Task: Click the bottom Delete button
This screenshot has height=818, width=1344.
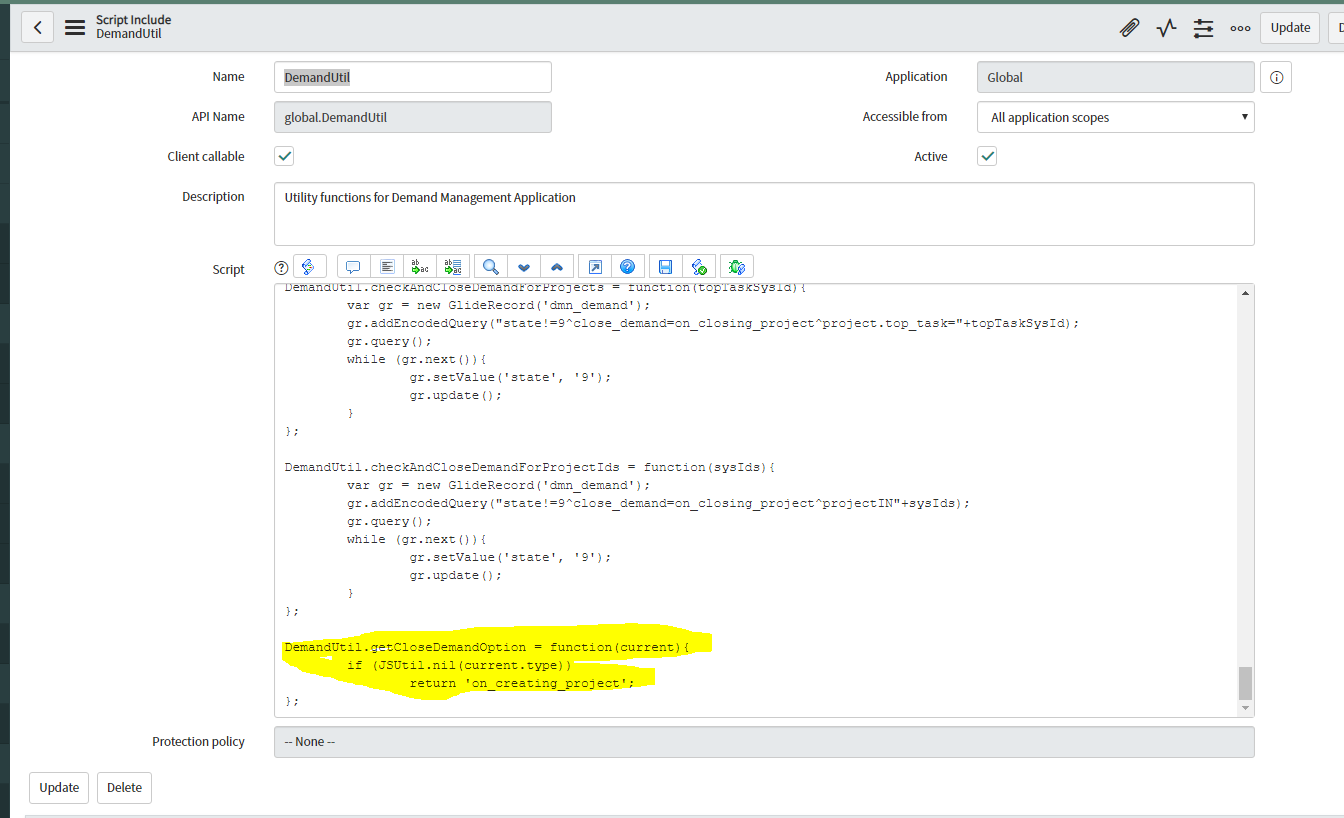Action: click(x=124, y=787)
